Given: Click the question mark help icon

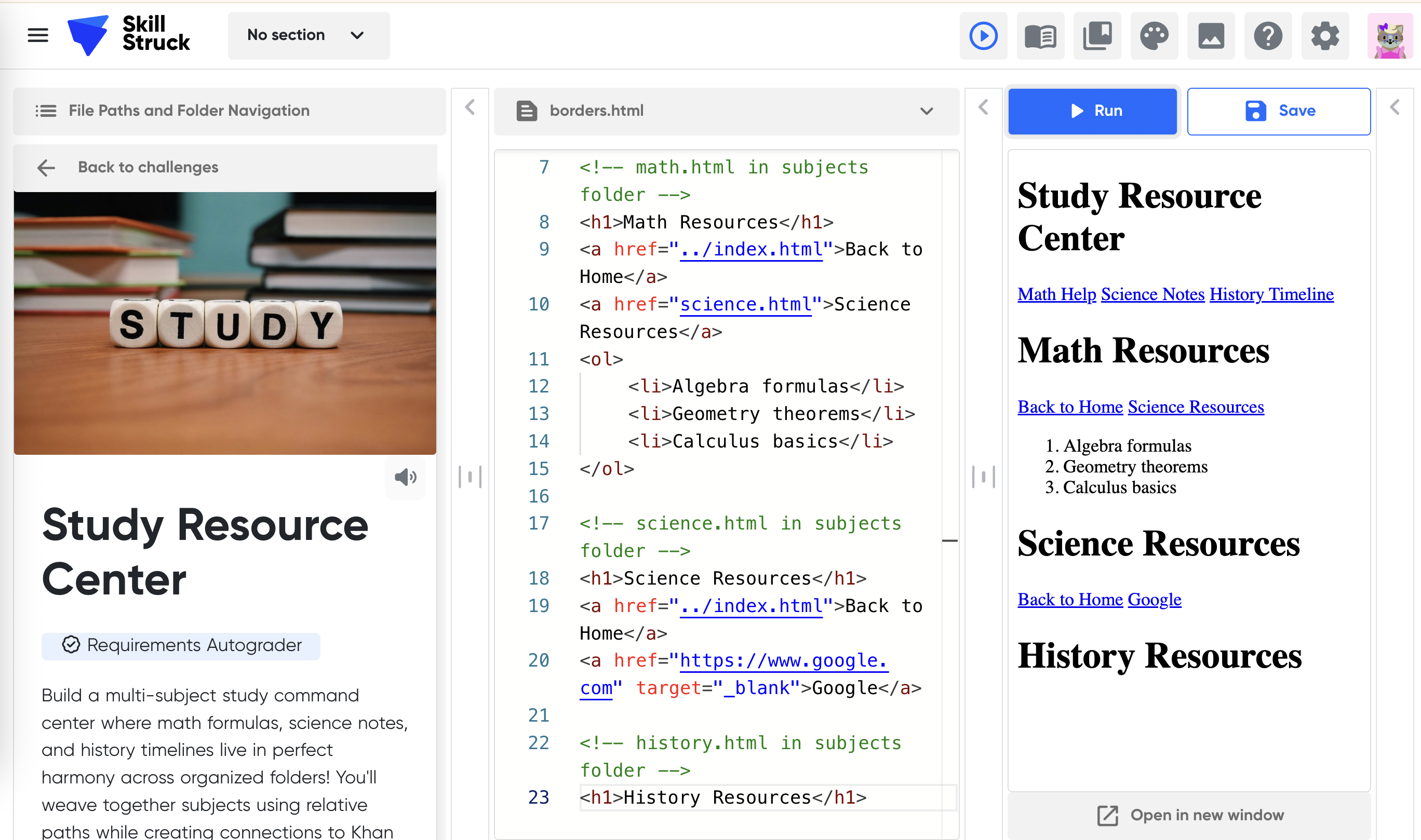Looking at the screenshot, I should tap(1268, 36).
